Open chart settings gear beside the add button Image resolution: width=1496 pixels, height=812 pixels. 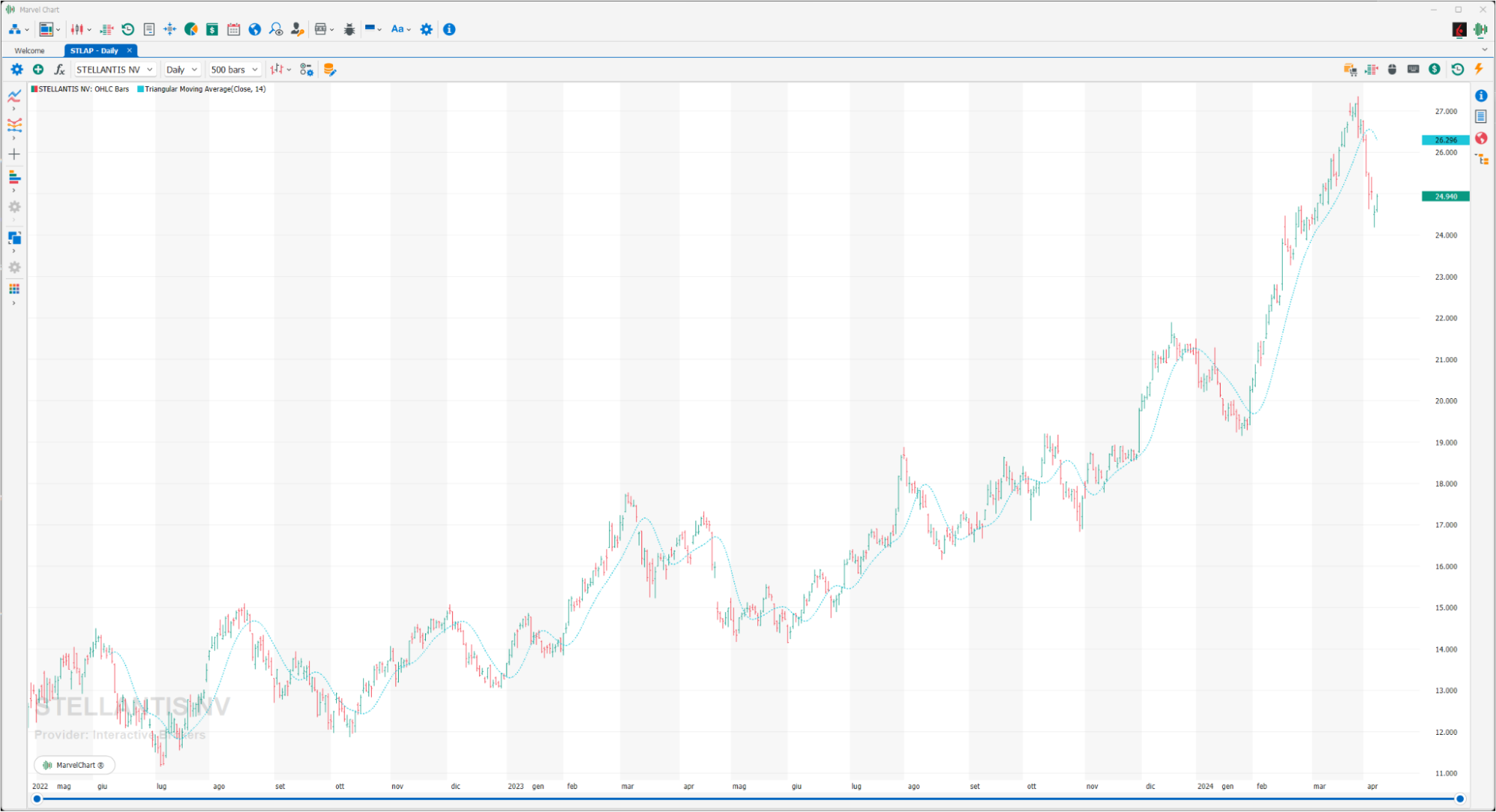(16, 70)
